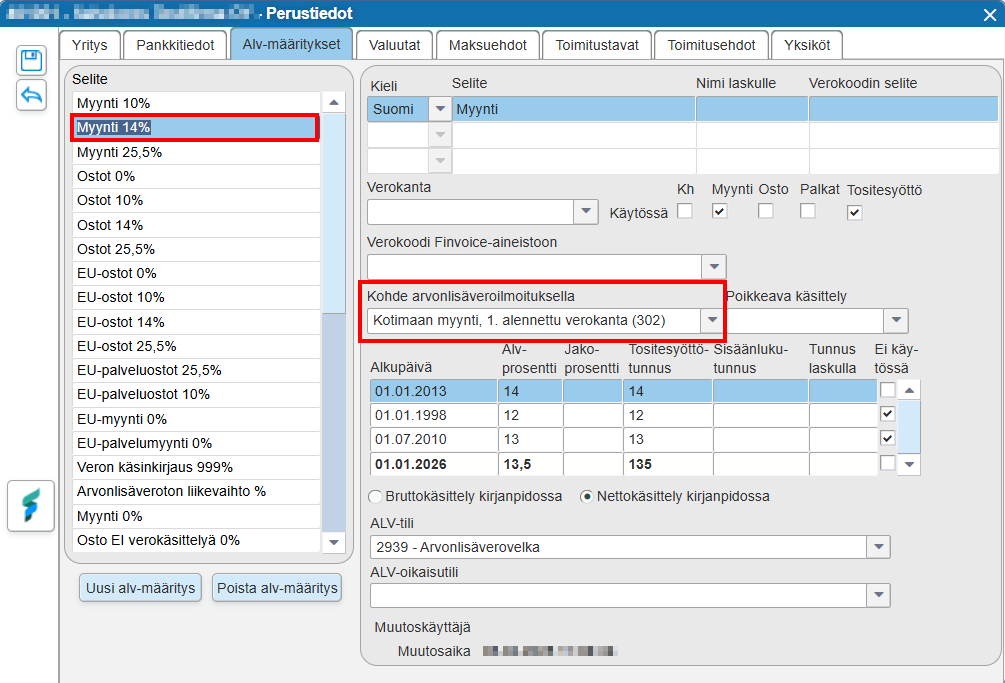Toggle the Tositesyöttö checkbox

pos(854,213)
